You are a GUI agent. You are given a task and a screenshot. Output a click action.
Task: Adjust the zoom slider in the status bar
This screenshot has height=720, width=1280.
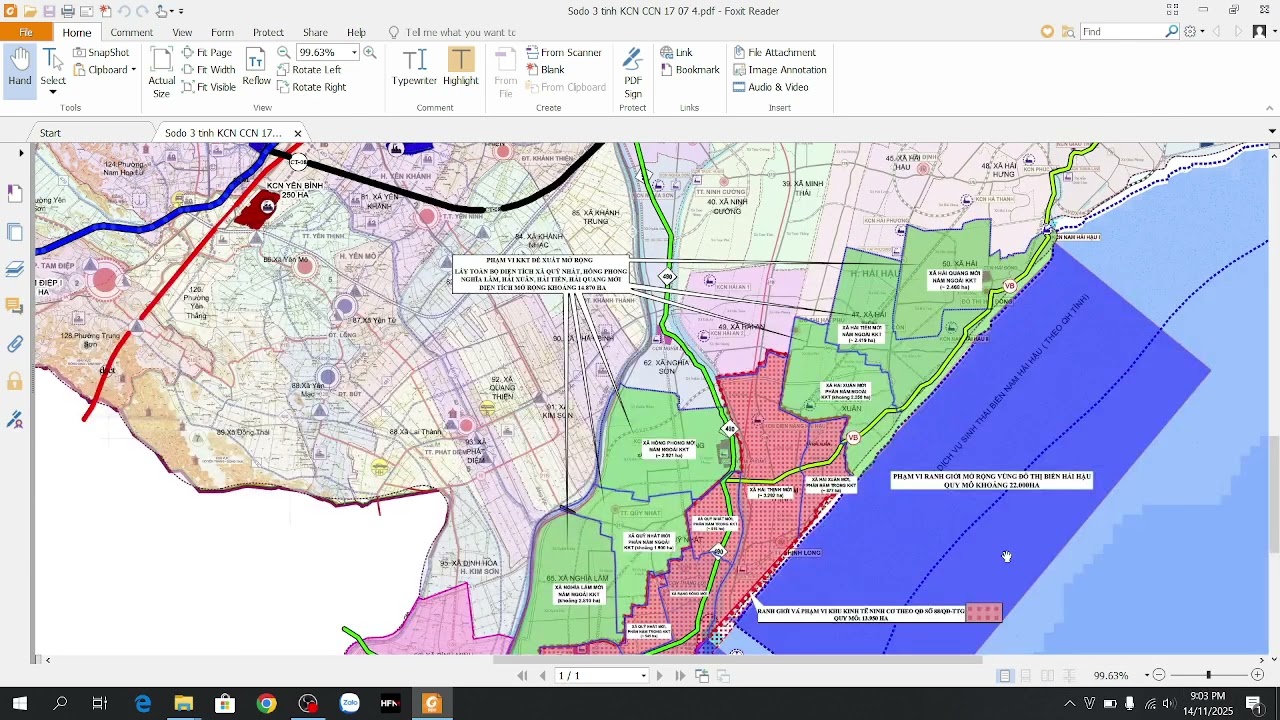pyautogui.click(x=1208, y=676)
